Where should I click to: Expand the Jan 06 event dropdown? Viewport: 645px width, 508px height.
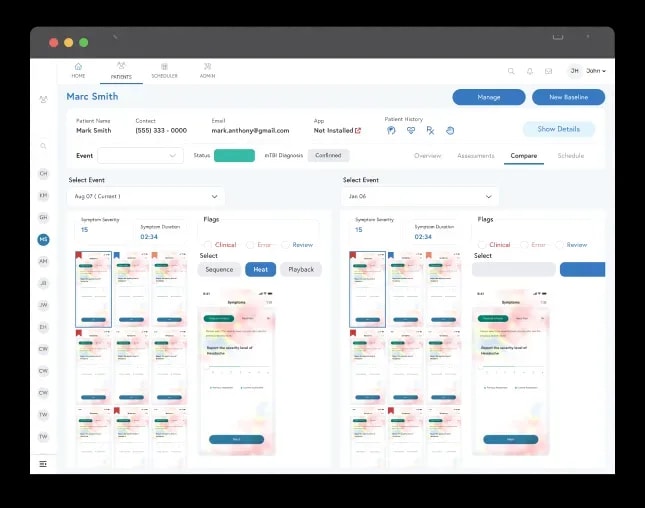pos(420,196)
